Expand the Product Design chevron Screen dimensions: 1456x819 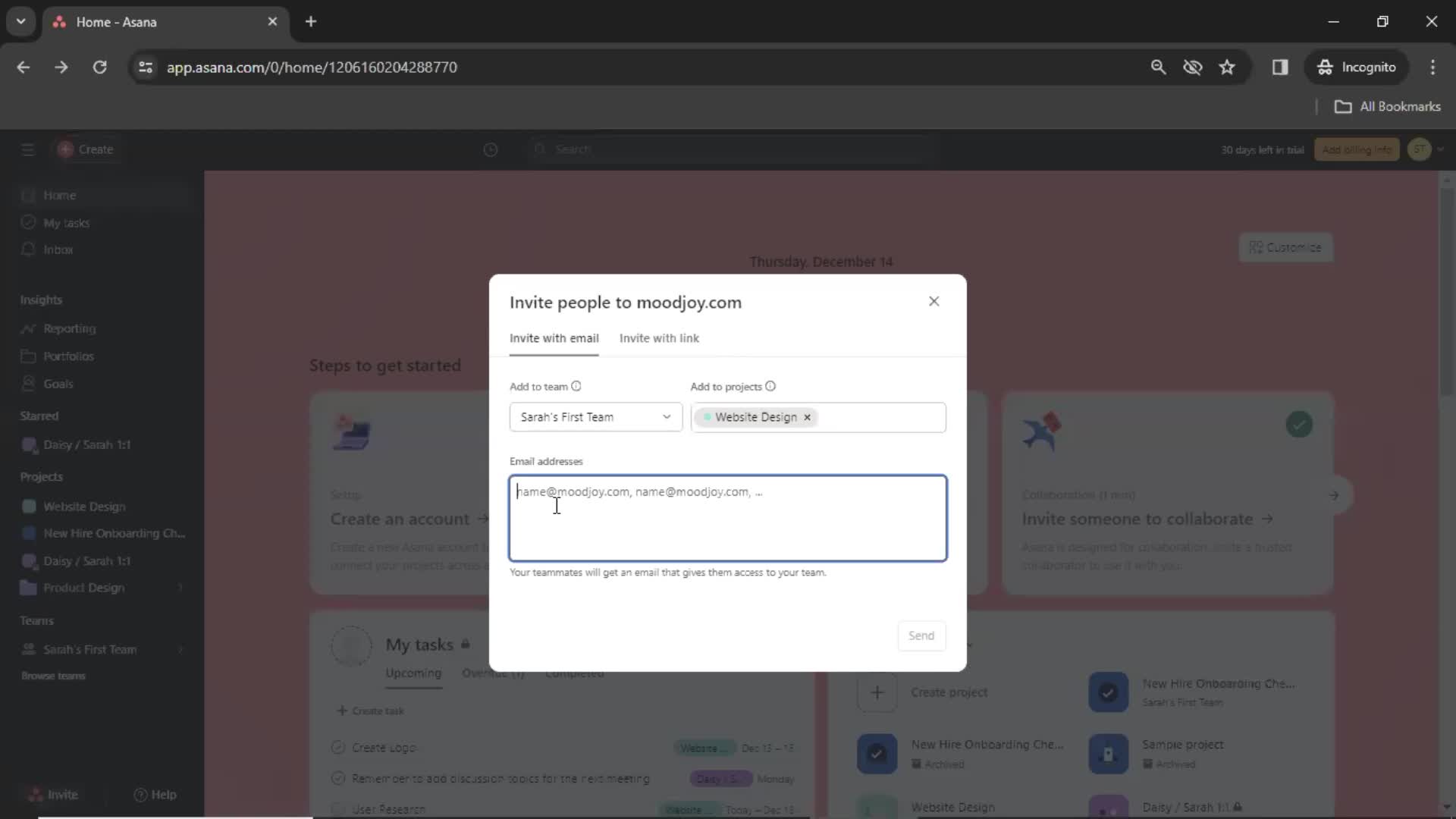(x=180, y=588)
